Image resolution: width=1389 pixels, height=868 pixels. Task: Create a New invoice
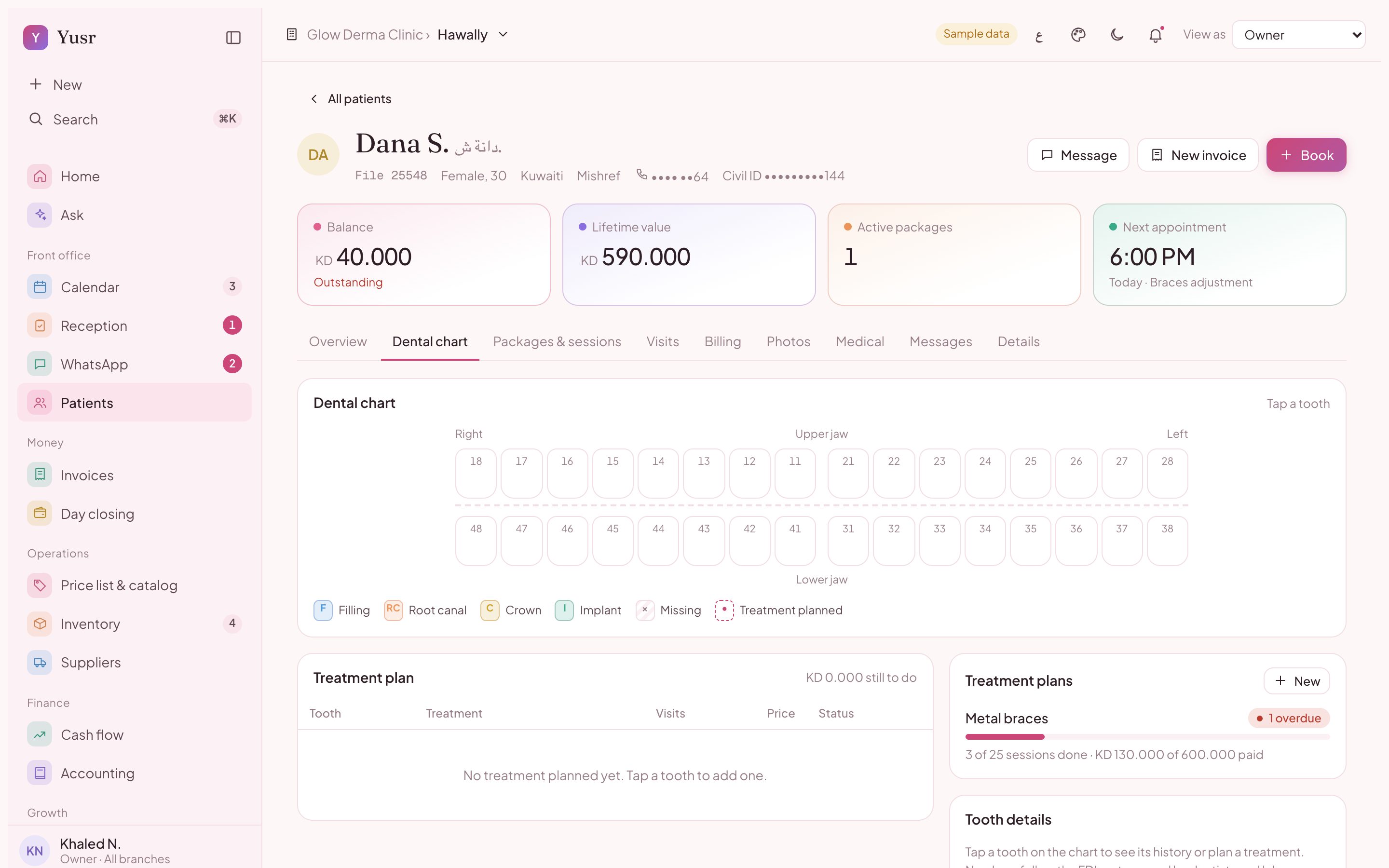click(x=1198, y=155)
